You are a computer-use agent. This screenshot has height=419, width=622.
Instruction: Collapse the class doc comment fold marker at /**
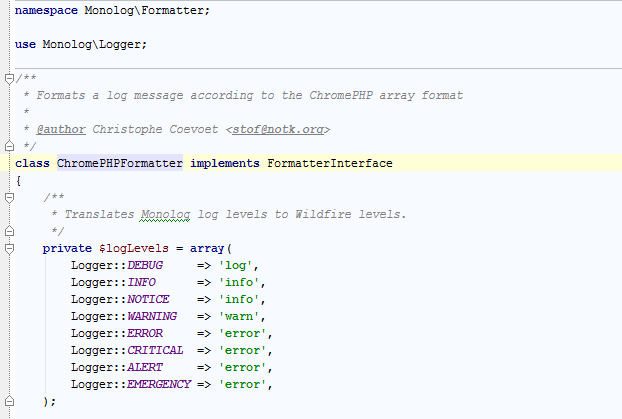[10, 79]
